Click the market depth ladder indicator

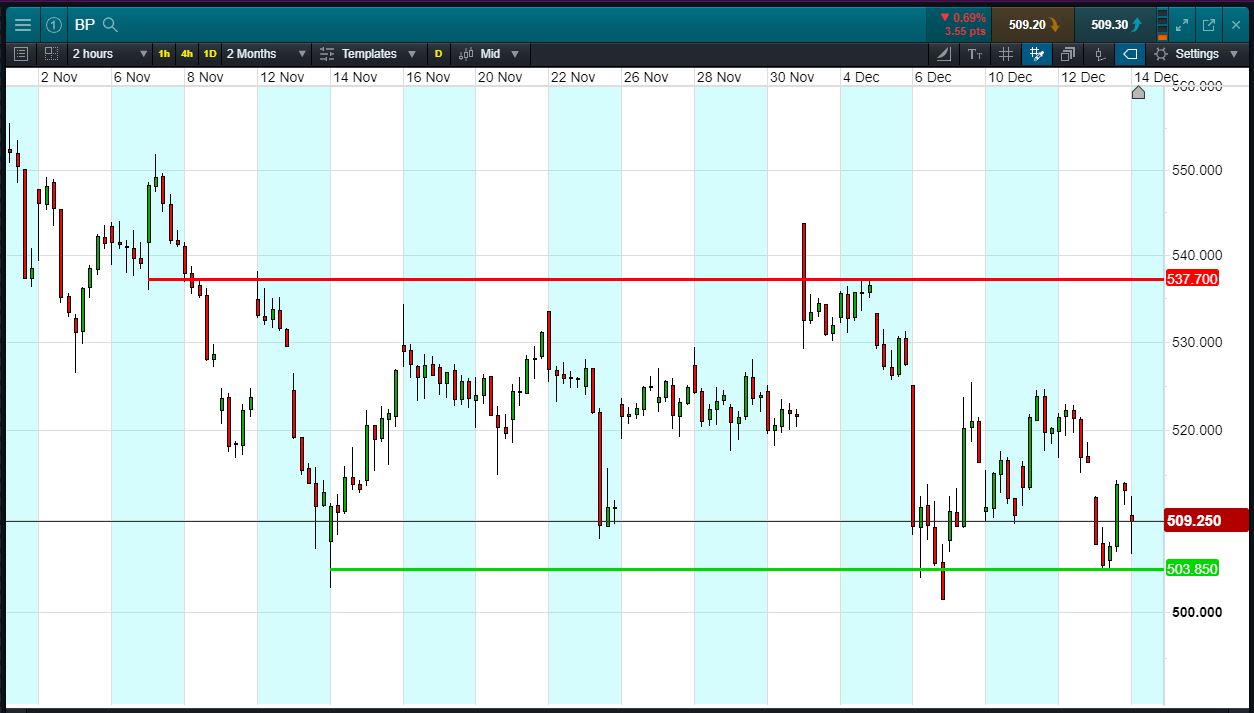point(1162,25)
